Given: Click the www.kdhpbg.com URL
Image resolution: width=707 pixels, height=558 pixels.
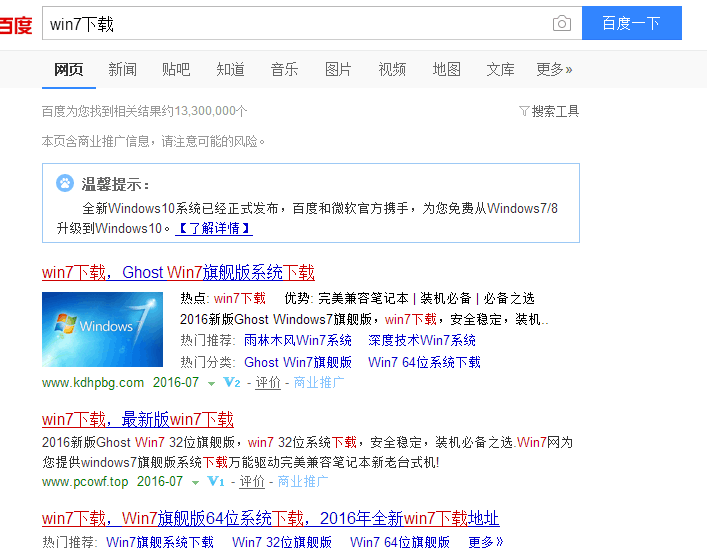Looking at the screenshot, I should click(93, 383).
